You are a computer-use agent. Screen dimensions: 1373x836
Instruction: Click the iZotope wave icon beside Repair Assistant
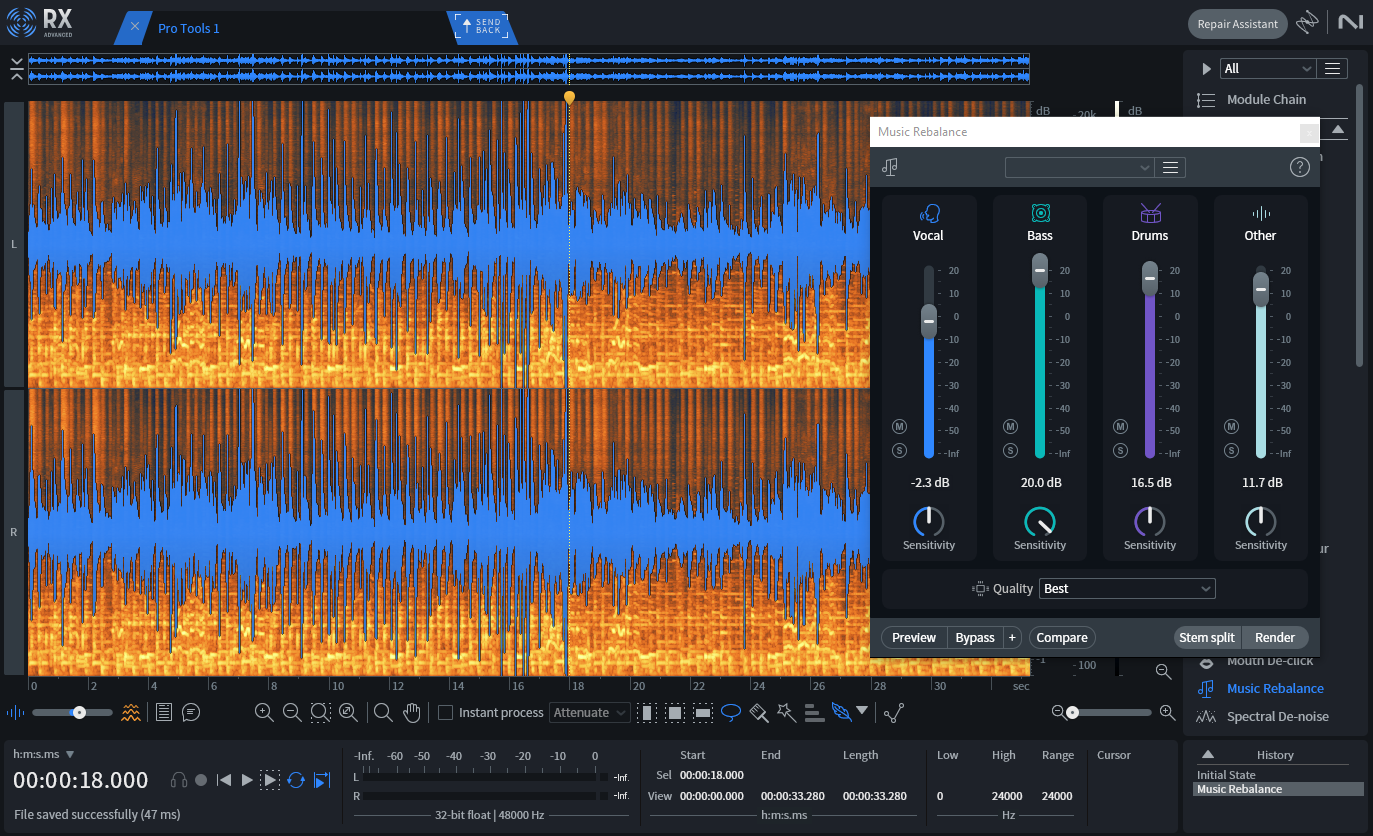[1307, 23]
